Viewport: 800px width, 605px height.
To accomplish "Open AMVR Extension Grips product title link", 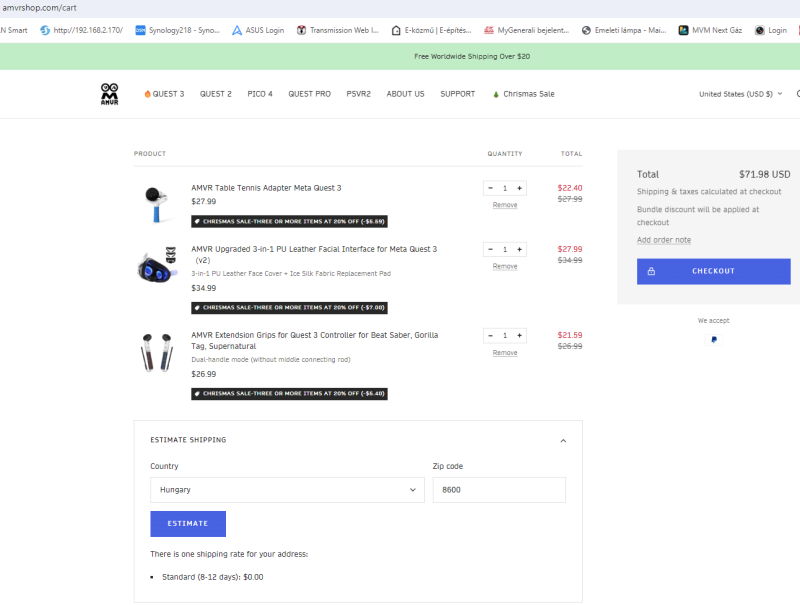I will tap(315, 340).
